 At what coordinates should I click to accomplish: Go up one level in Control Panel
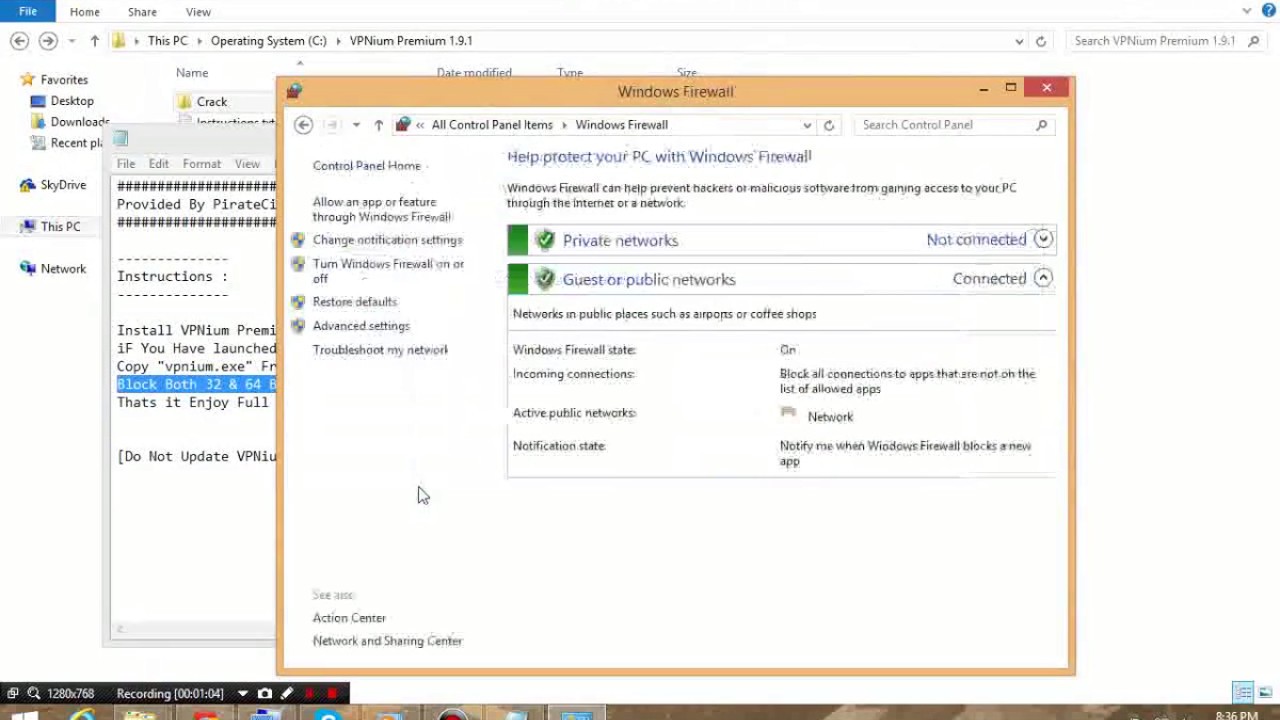click(x=378, y=125)
